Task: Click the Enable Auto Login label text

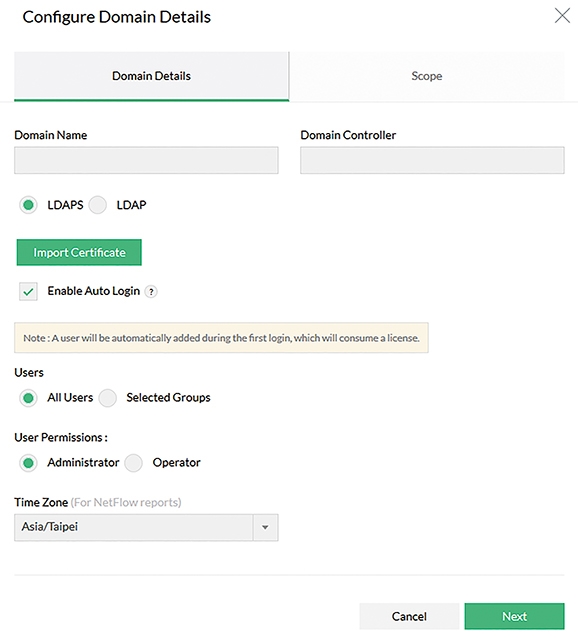Action: point(94,291)
